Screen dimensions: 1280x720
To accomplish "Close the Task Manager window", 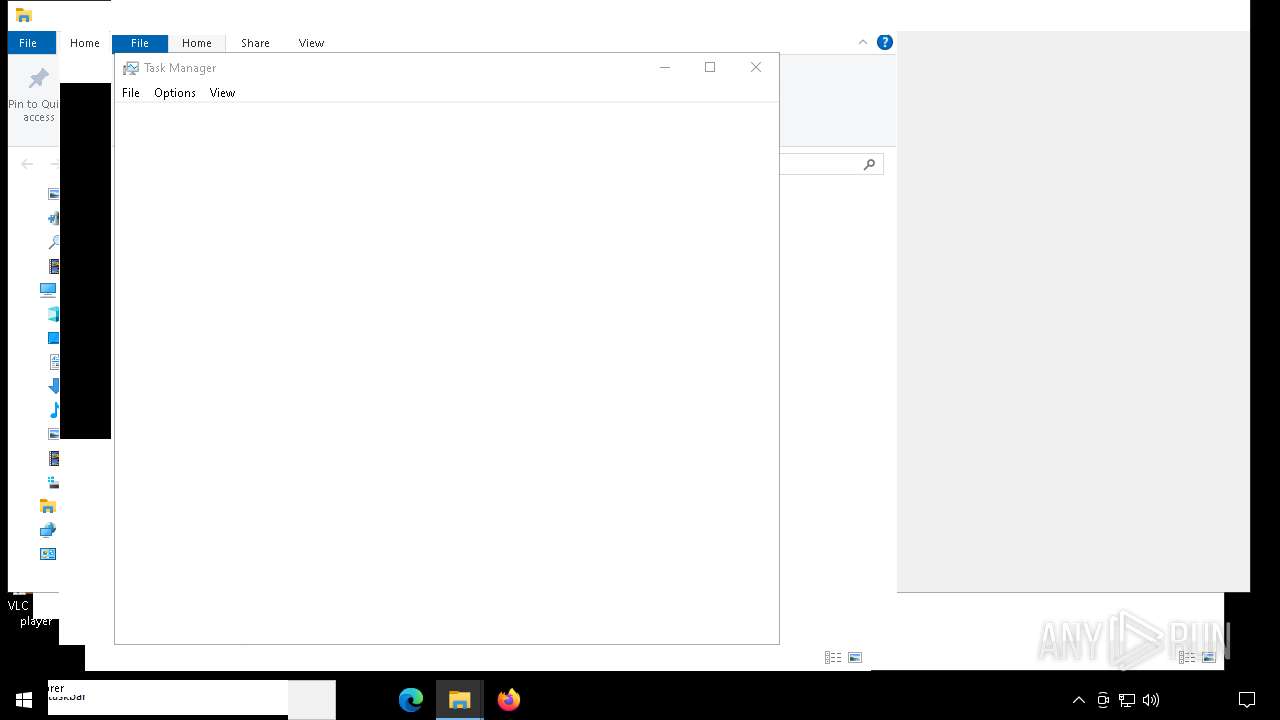I will point(756,67).
